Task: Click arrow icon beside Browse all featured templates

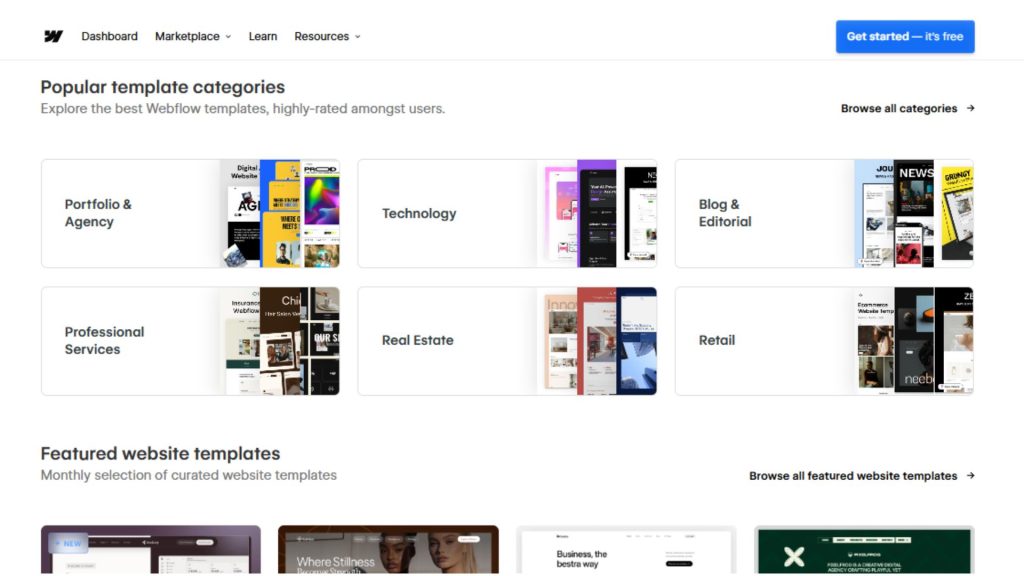Action: coord(970,475)
